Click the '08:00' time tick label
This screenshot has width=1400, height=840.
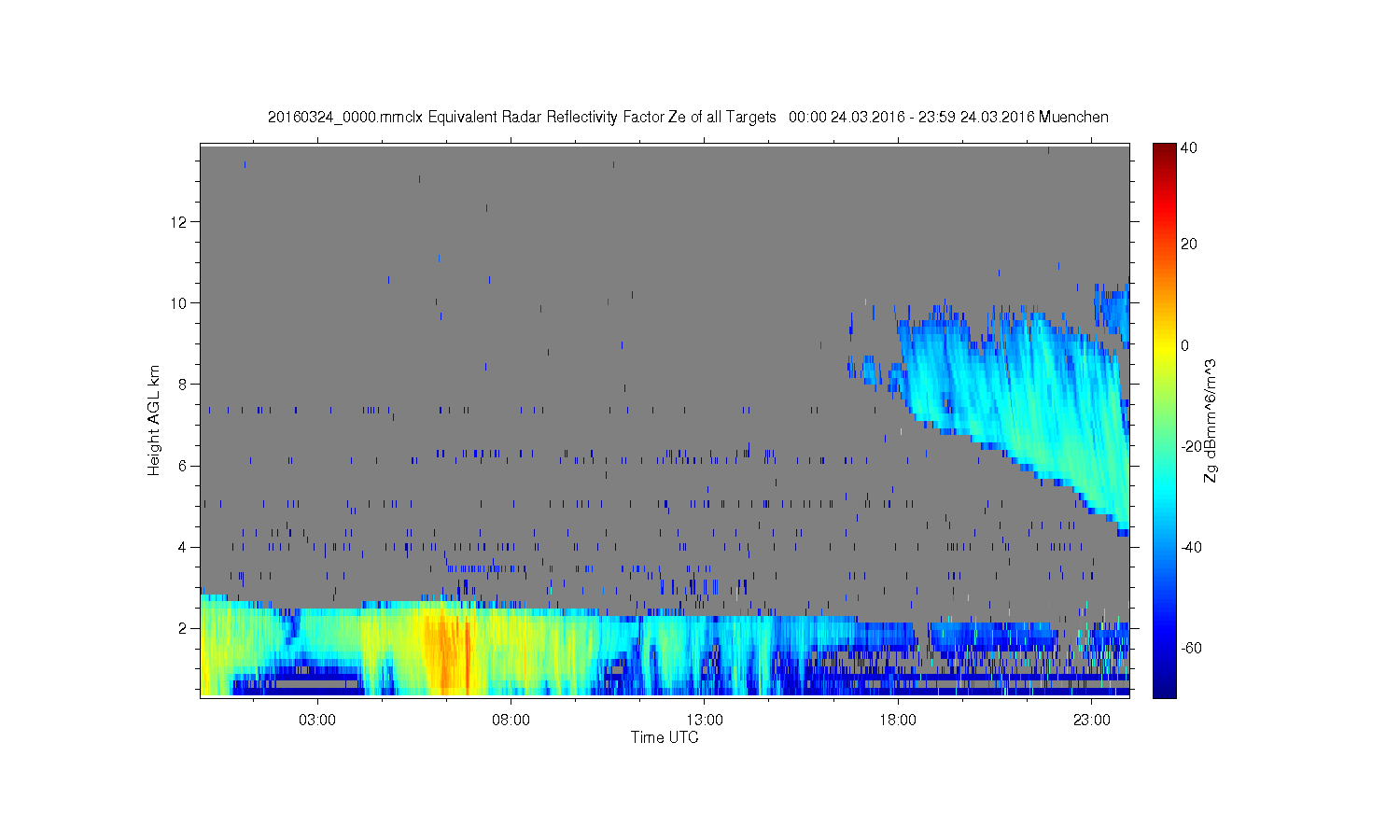click(511, 721)
